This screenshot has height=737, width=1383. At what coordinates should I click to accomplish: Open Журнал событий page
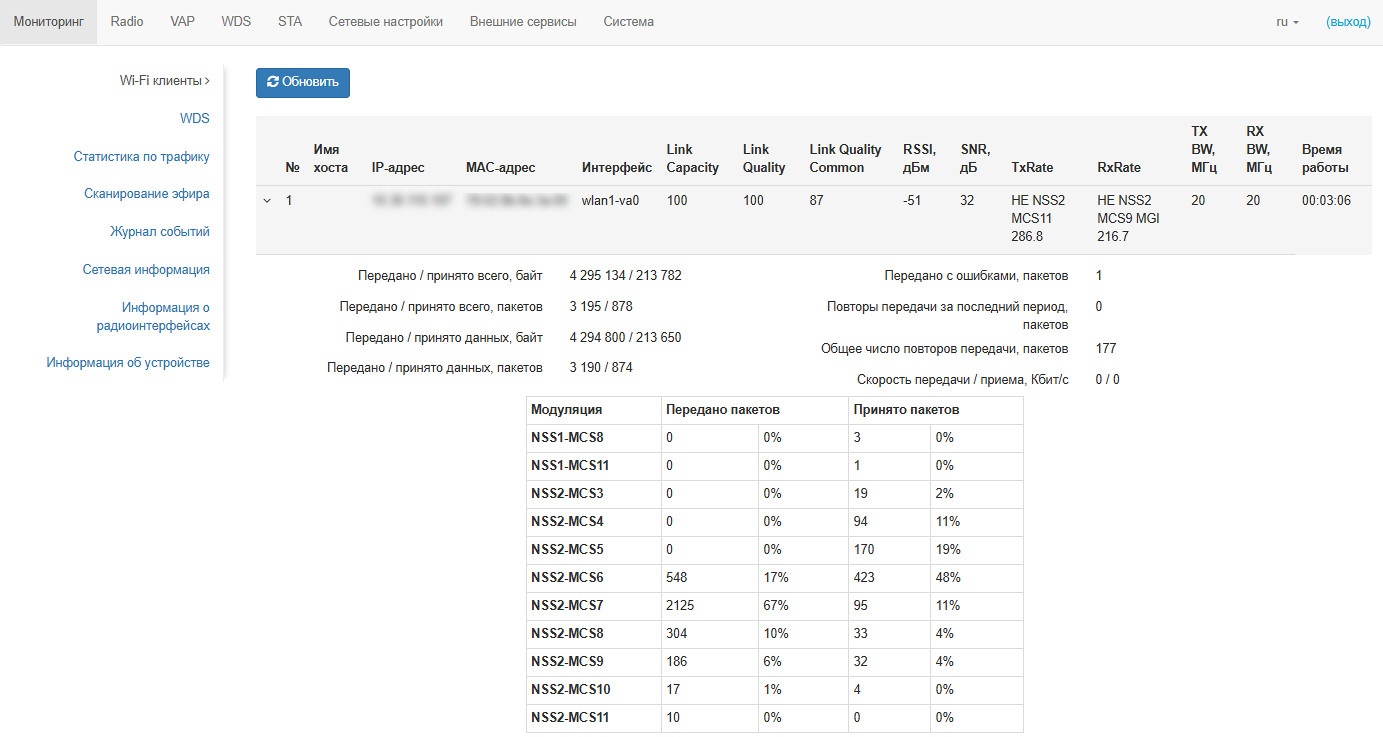(x=160, y=232)
